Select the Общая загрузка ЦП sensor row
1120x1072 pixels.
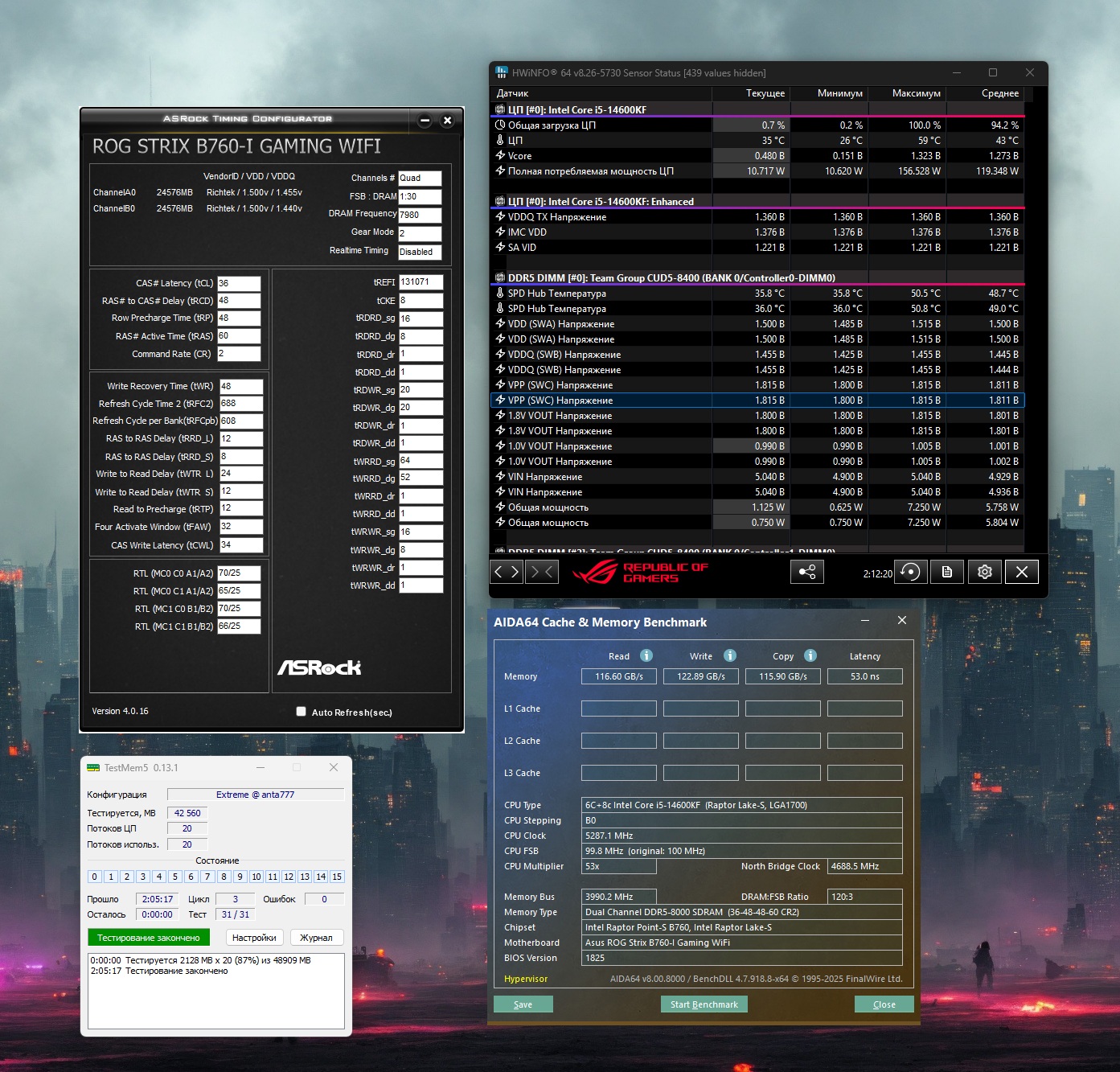pos(757,125)
